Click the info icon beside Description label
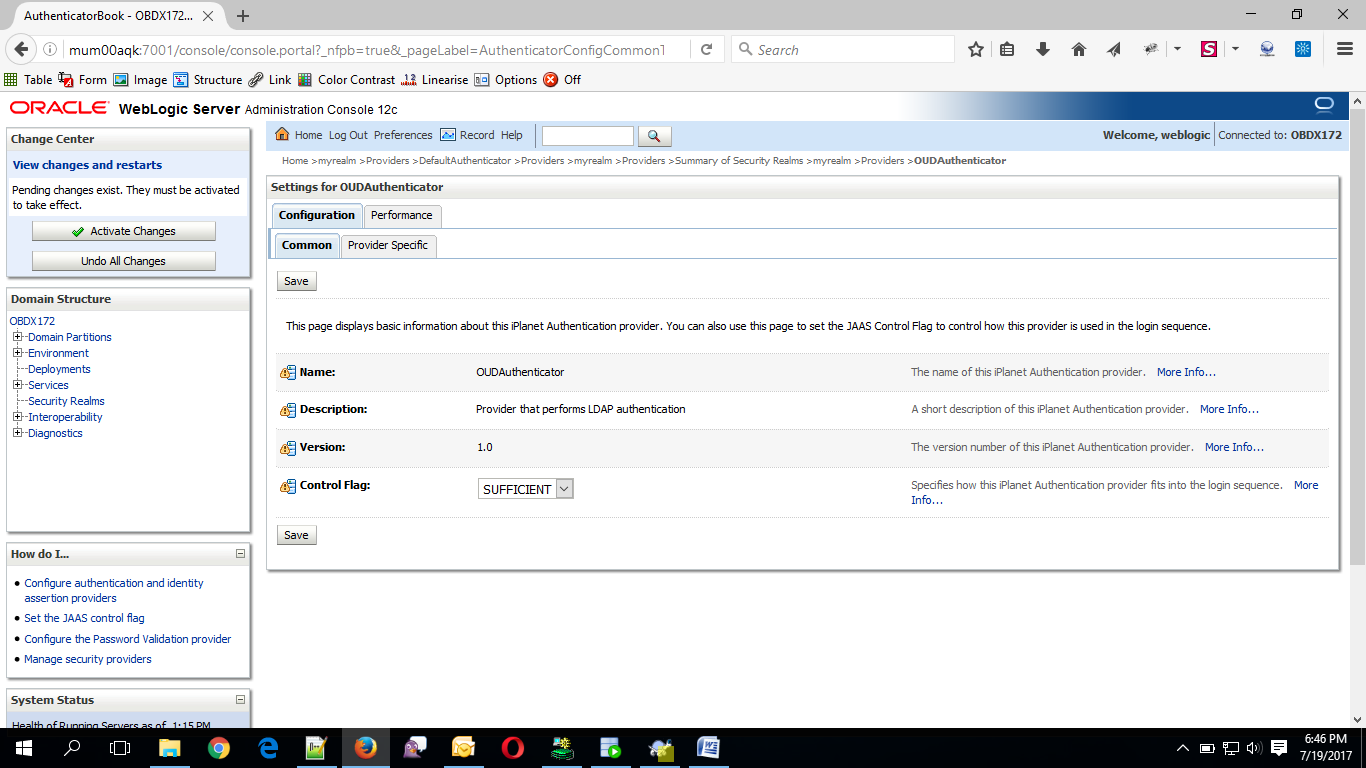 pos(288,410)
